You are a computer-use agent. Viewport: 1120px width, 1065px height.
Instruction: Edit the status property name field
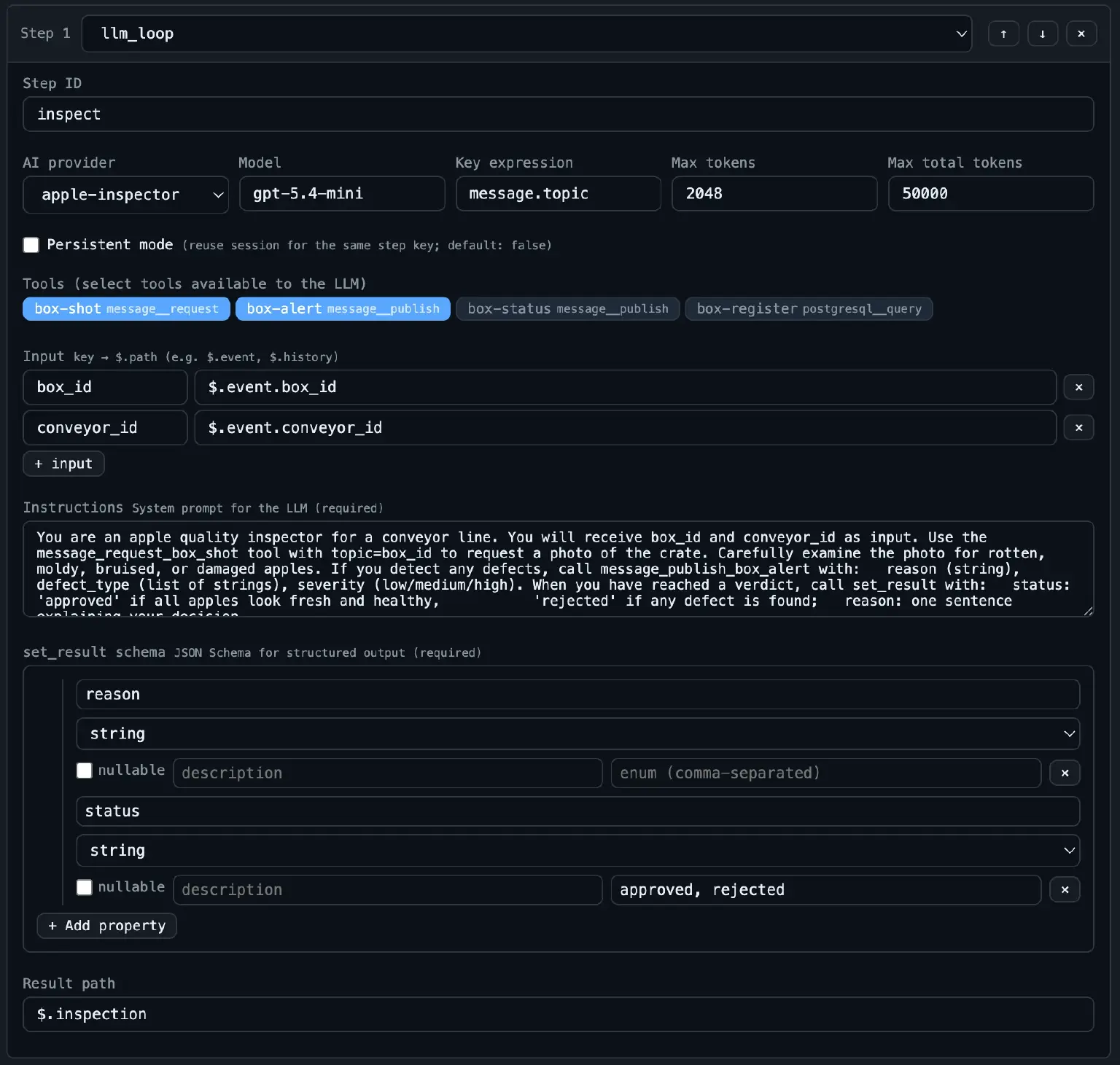tap(577, 811)
